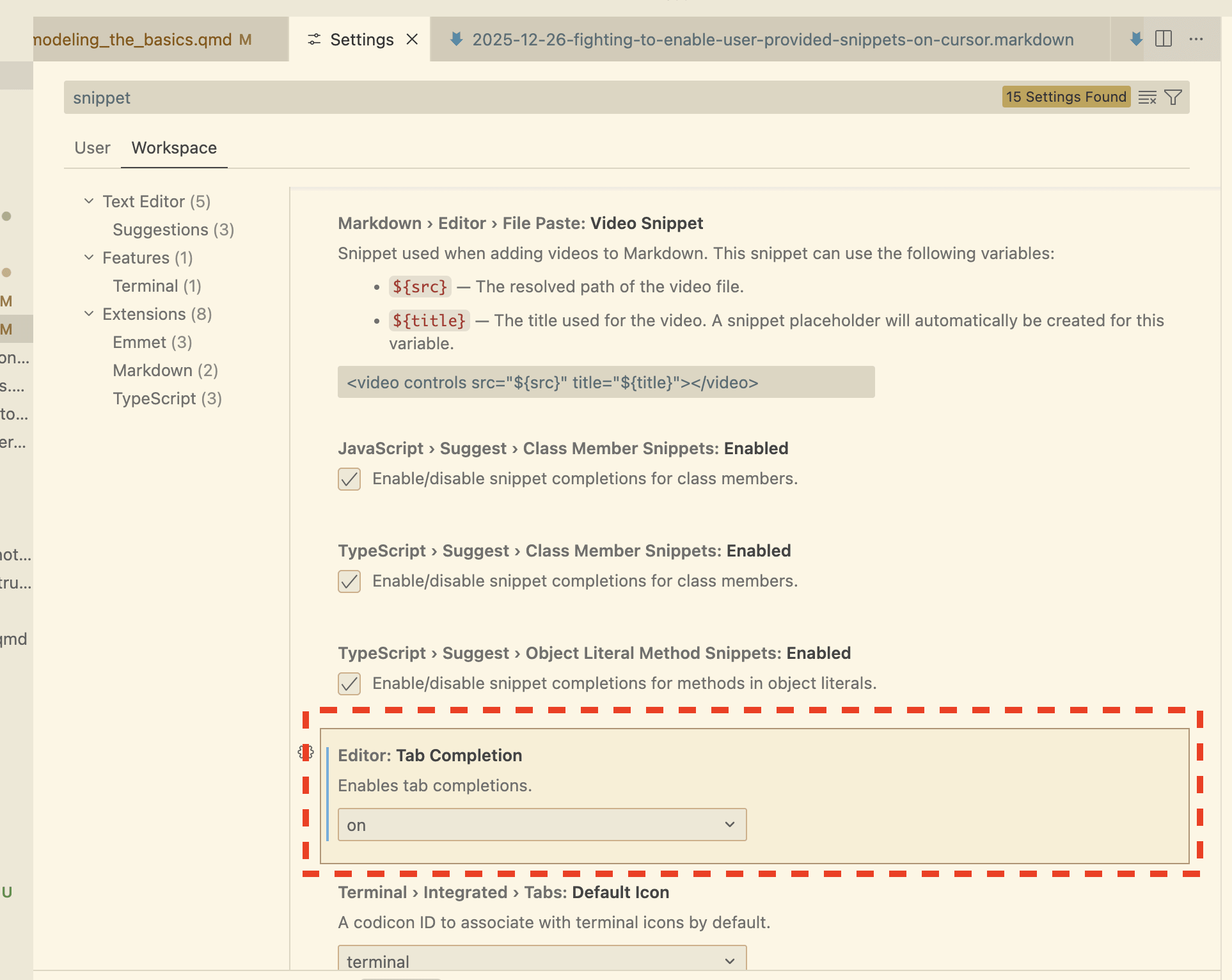This screenshot has height=980, width=1232.
Task: Switch to the User settings tab
Action: (x=91, y=148)
